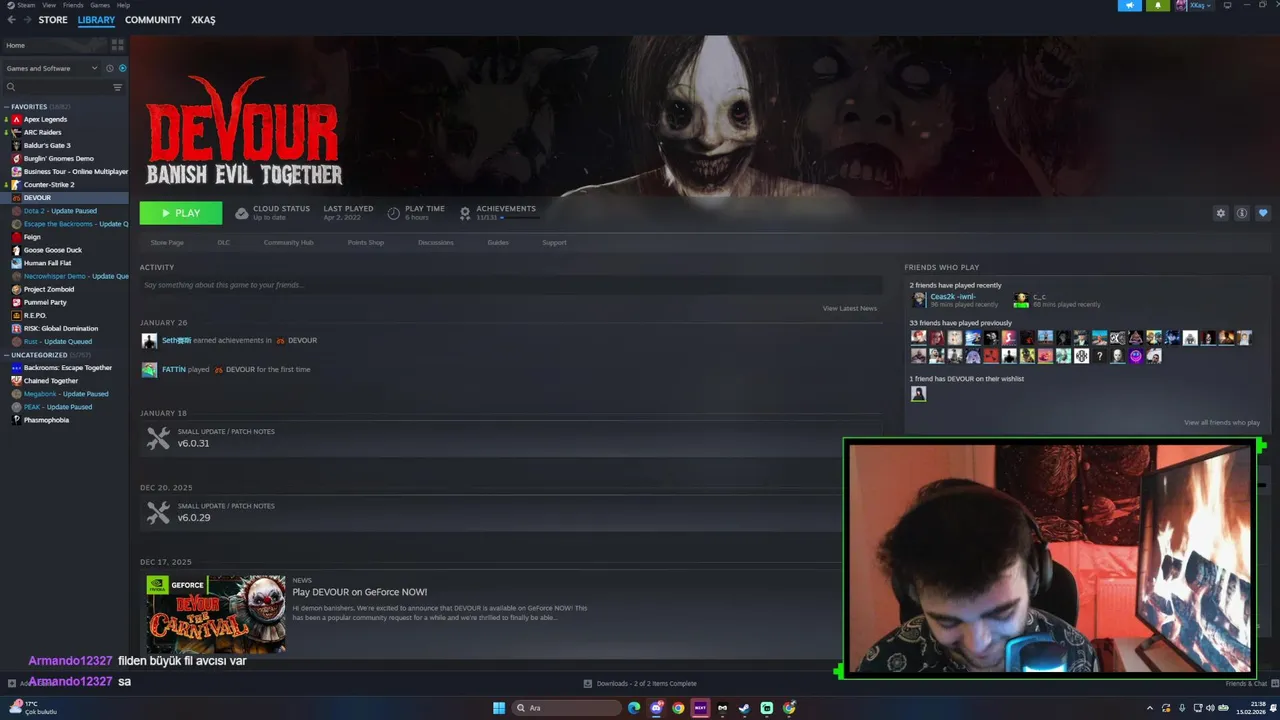Open the Discussions link
Image resolution: width=1280 pixels, height=720 pixels.
point(436,243)
